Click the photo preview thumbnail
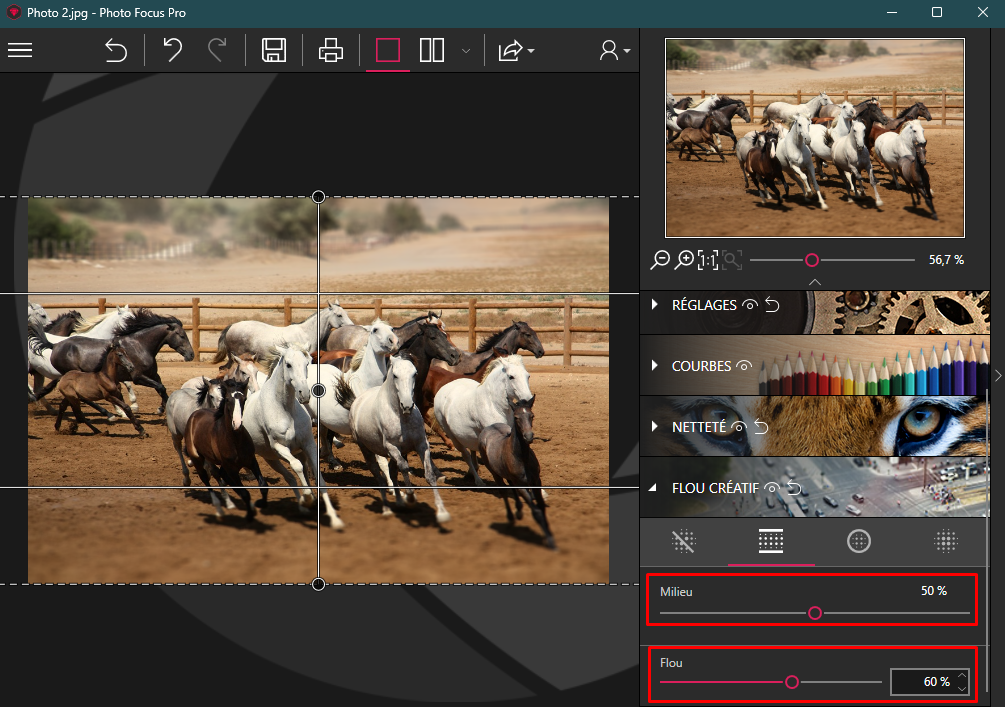The image size is (1005, 707). pos(815,138)
